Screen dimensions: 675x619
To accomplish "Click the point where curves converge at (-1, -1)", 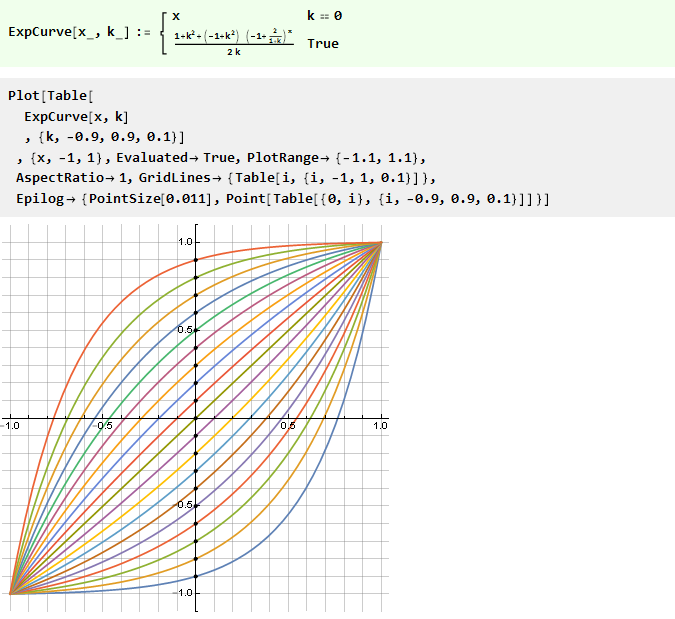I will 10,594.
